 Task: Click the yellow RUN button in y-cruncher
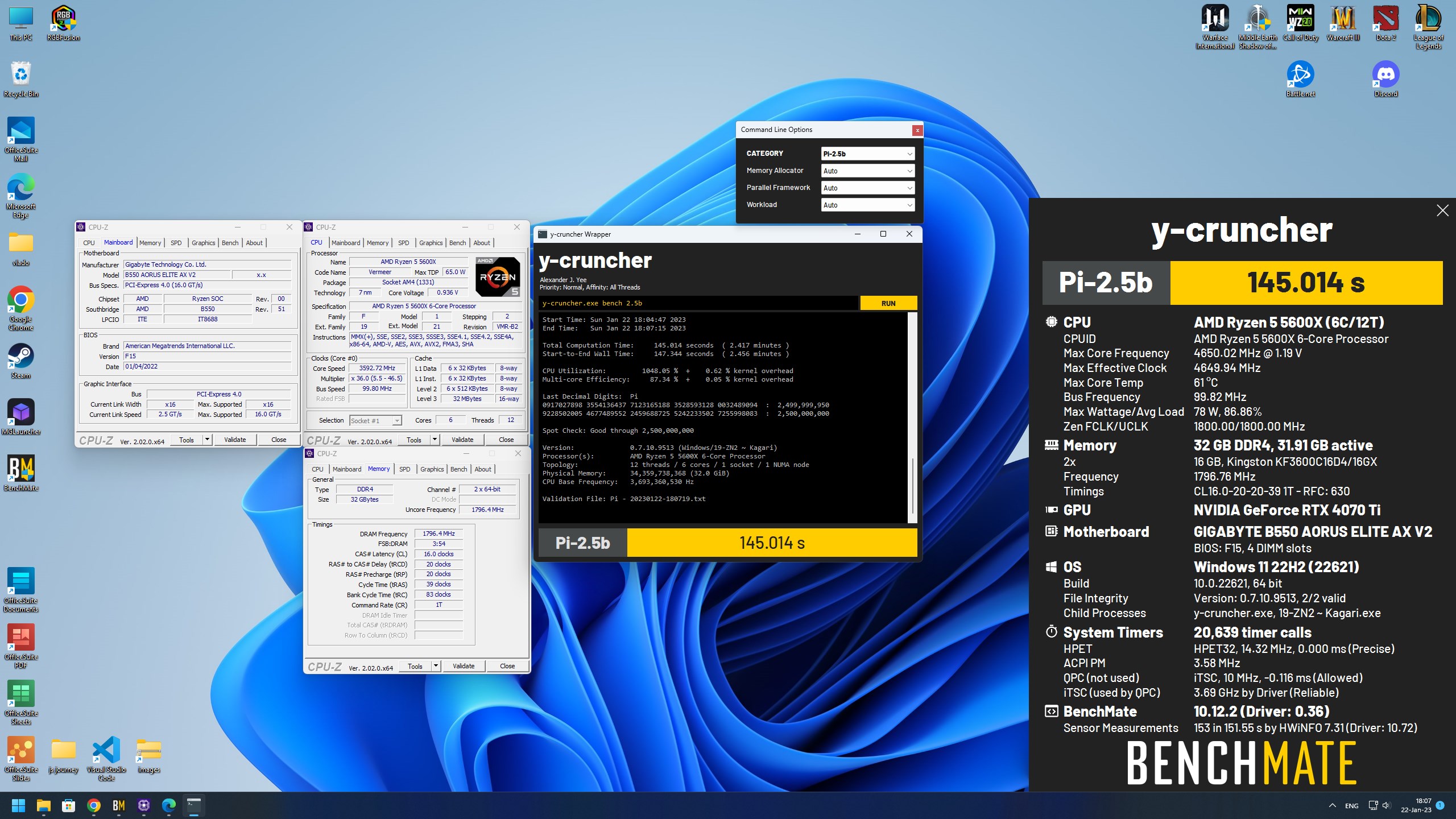point(888,303)
